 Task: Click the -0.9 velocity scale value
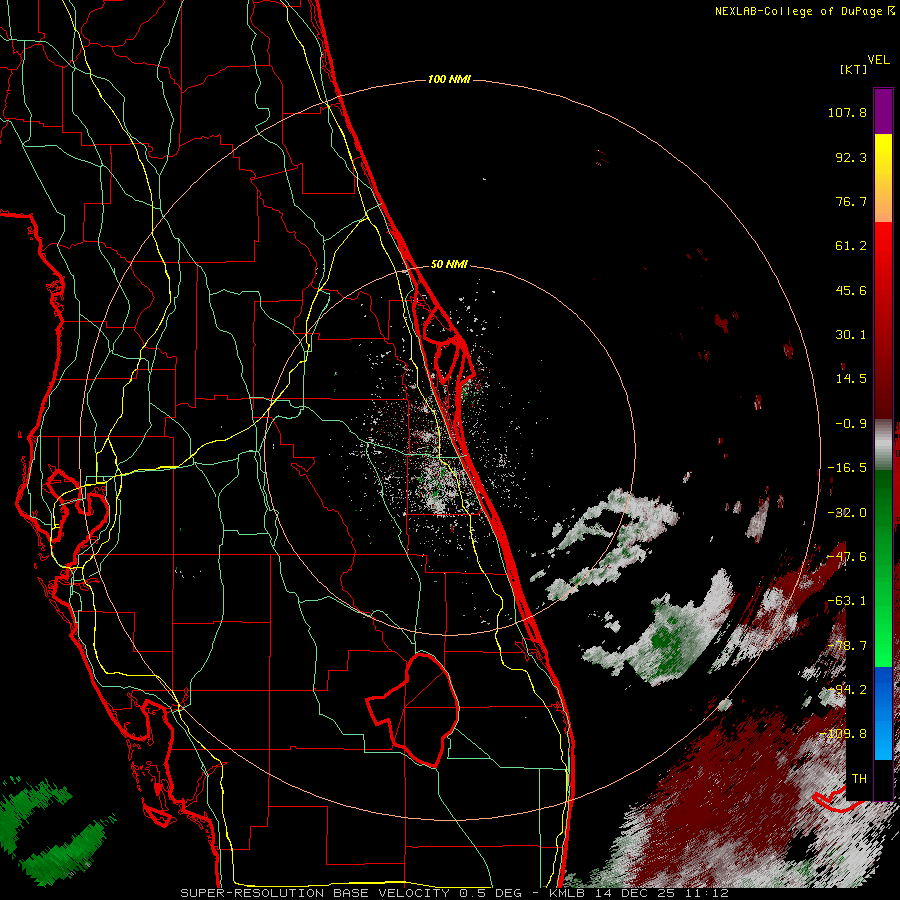[x=851, y=424]
